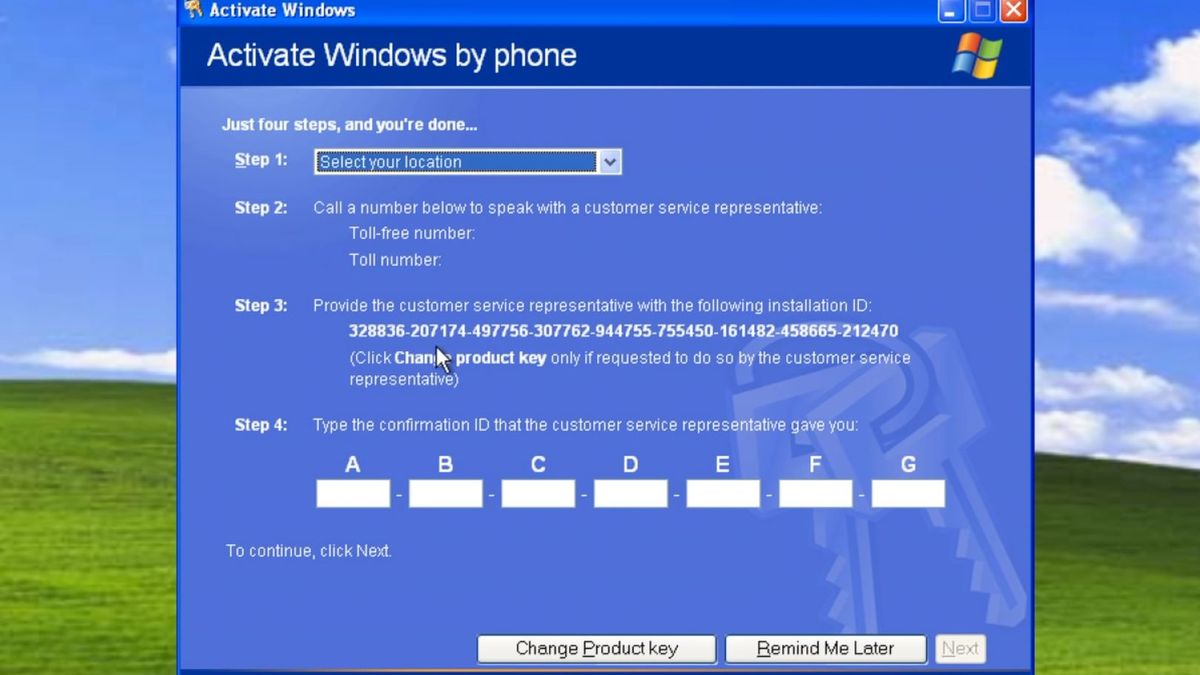Screen dimensions: 1200x675
Task: Click the 'Step 1:' label
Action: coord(261,160)
